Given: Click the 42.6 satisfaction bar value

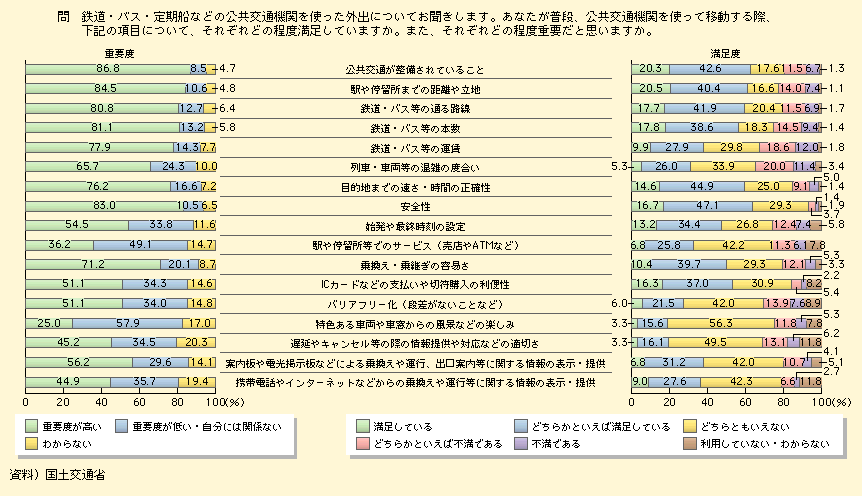Looking at the screenshot, I should tap(710, 69).
